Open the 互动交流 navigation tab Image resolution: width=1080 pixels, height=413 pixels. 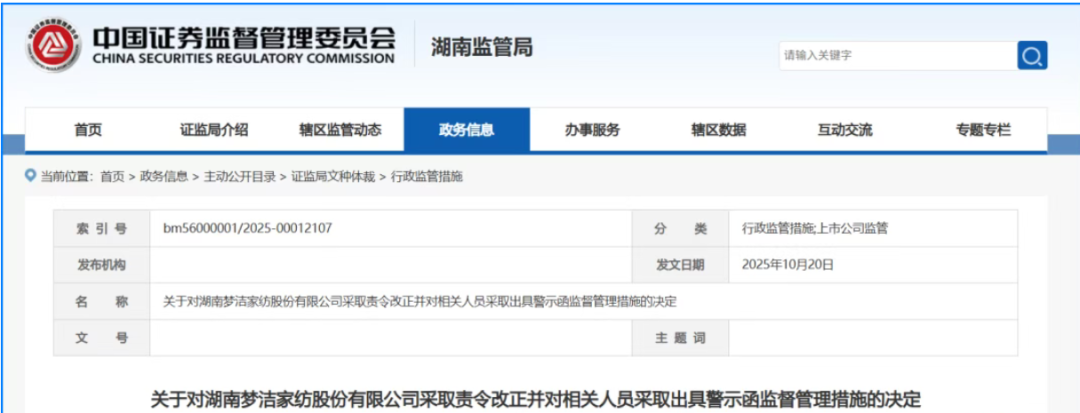point(845,129)
